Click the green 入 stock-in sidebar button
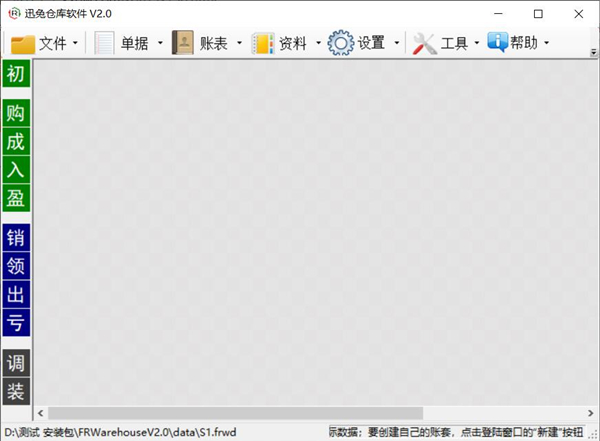Viewport: 600px width, 441px height. [16, 170]
